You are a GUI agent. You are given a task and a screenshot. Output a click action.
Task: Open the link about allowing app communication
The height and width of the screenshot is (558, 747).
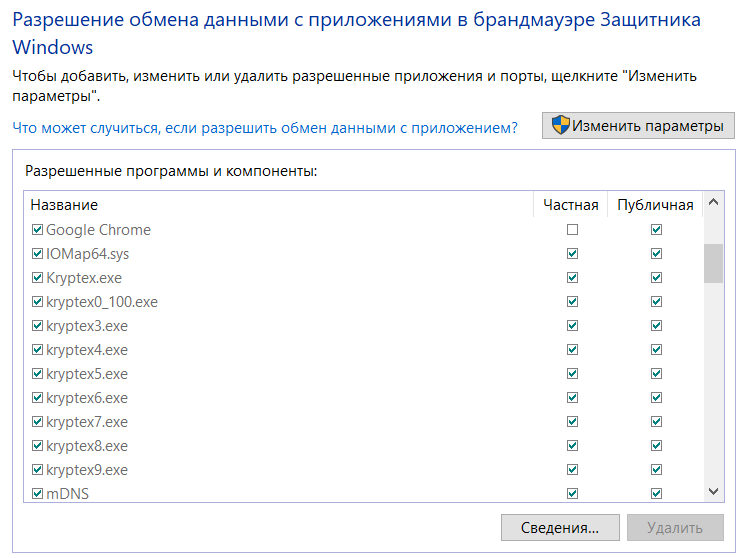pos(265,128)
